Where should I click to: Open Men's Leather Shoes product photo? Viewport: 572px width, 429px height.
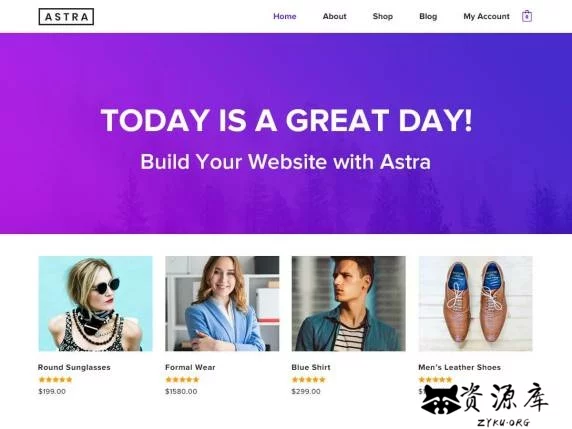[x=475, y=304]
